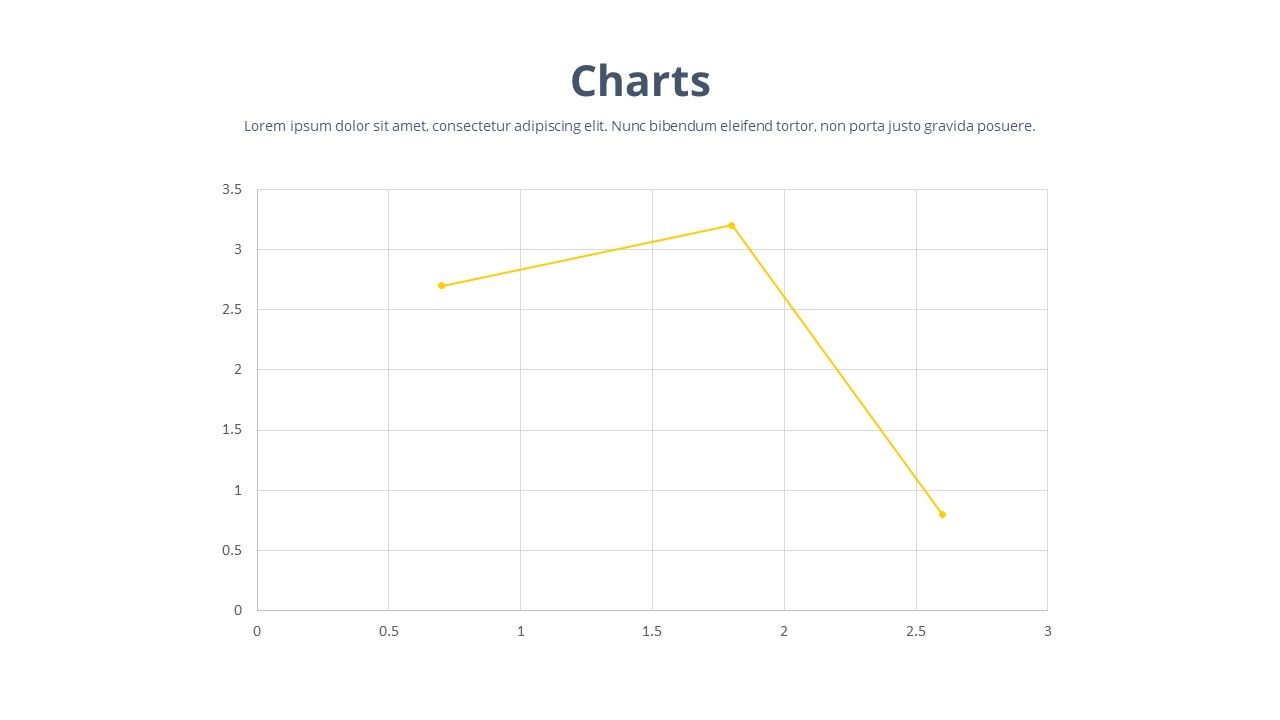
Task: Click the horizontal axis label 0.5
Action: [x=388, y=631]
